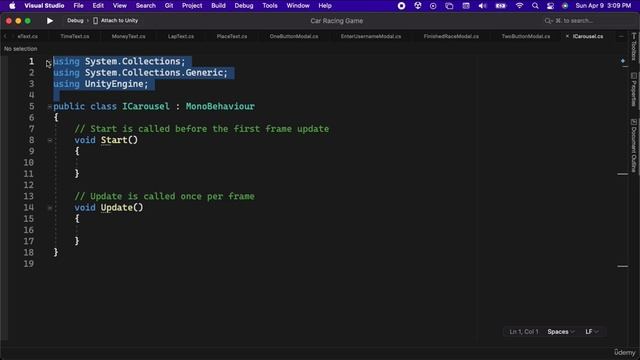The width and height of the screenshot is (640, 360).
Task: Click the UnityEngine using statement
Action: 101,84
